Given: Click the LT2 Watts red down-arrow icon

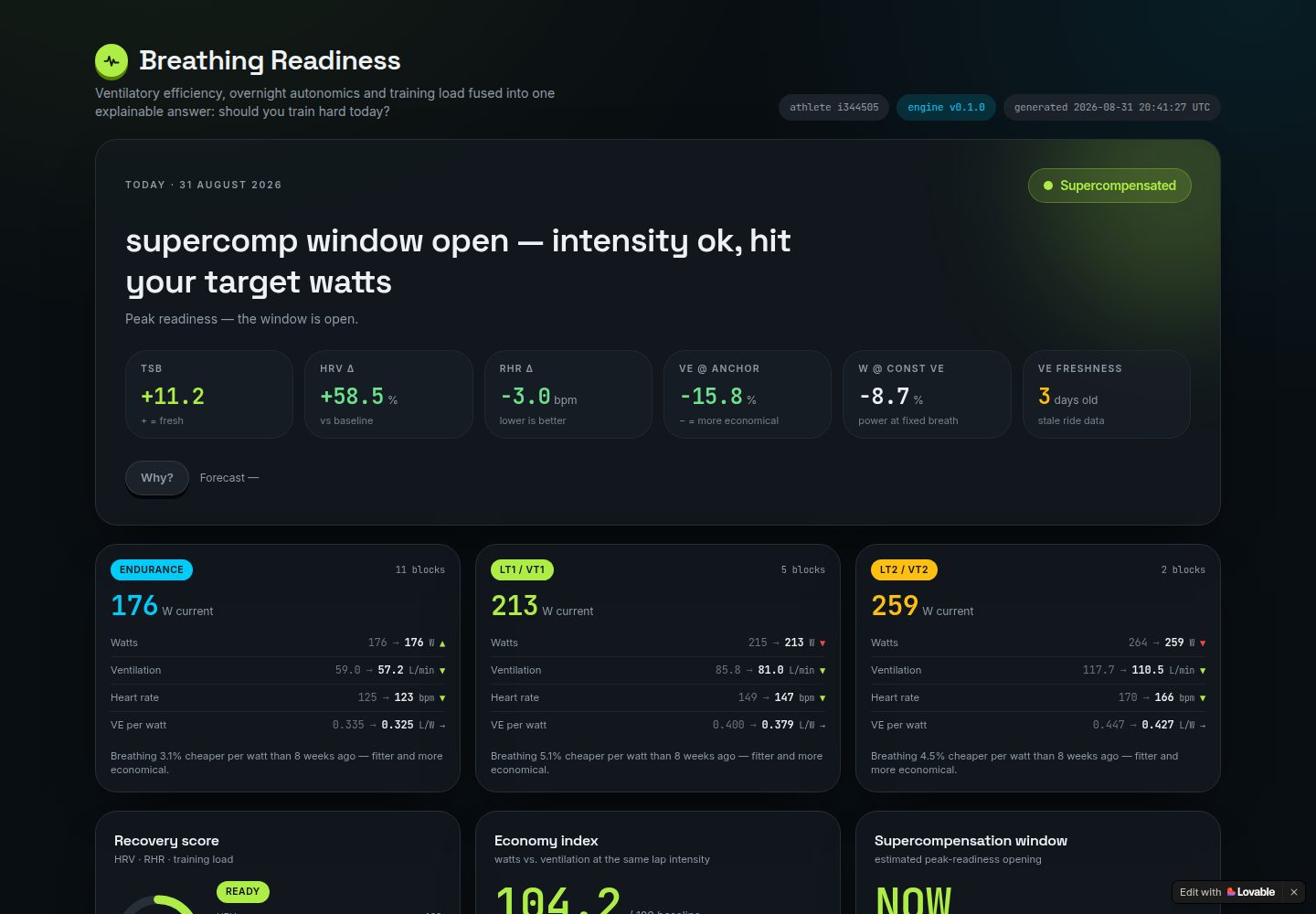Looking at the screenshot, I should [1203, 643].
